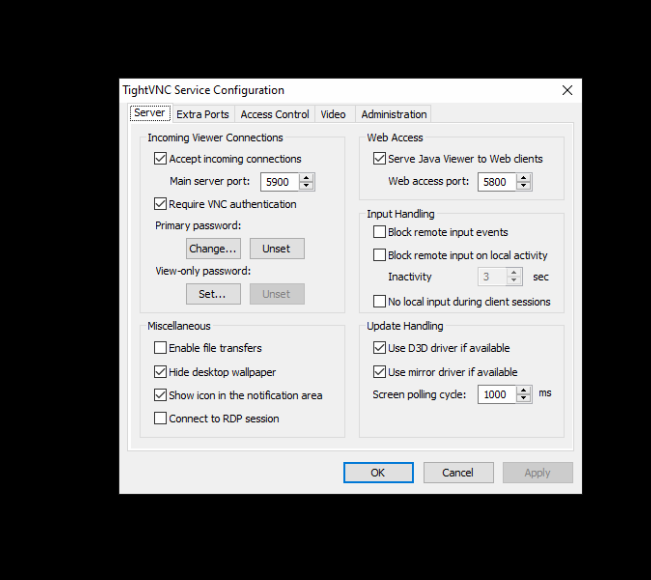
Task: Increase Screen polling cycle with up arrow
Action: point(524,390)
